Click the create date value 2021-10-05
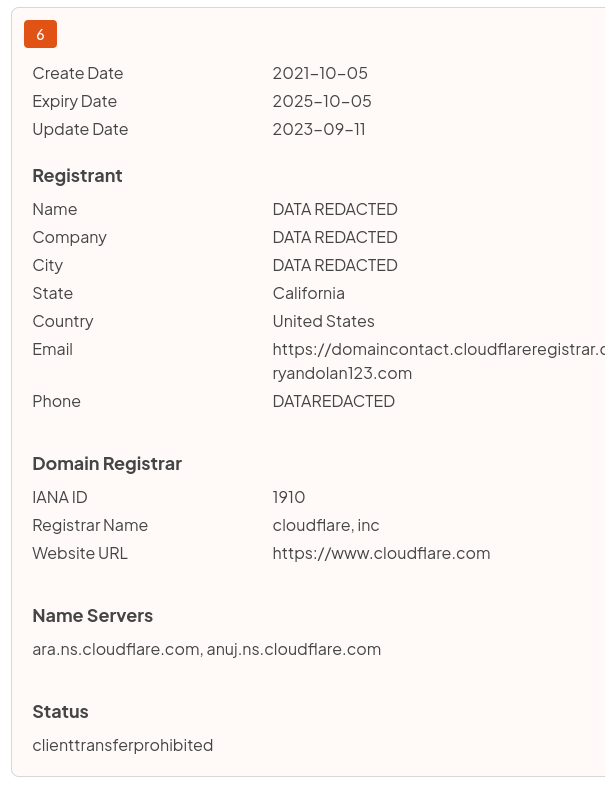This screenshot has height=790, width=605. point(320,73)
